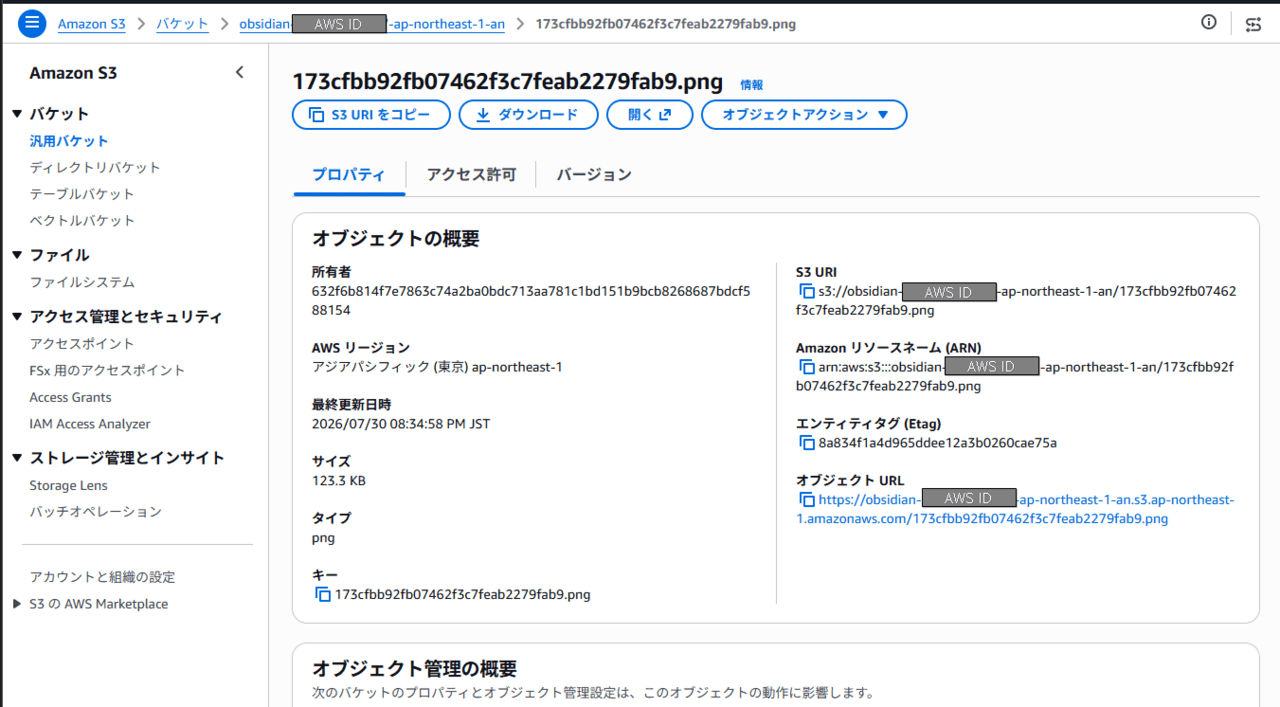Screen dimensions: 1280x707
Task: Open FSx 用のアクセスポイント in sidebar
Action: tap(107, 370)
